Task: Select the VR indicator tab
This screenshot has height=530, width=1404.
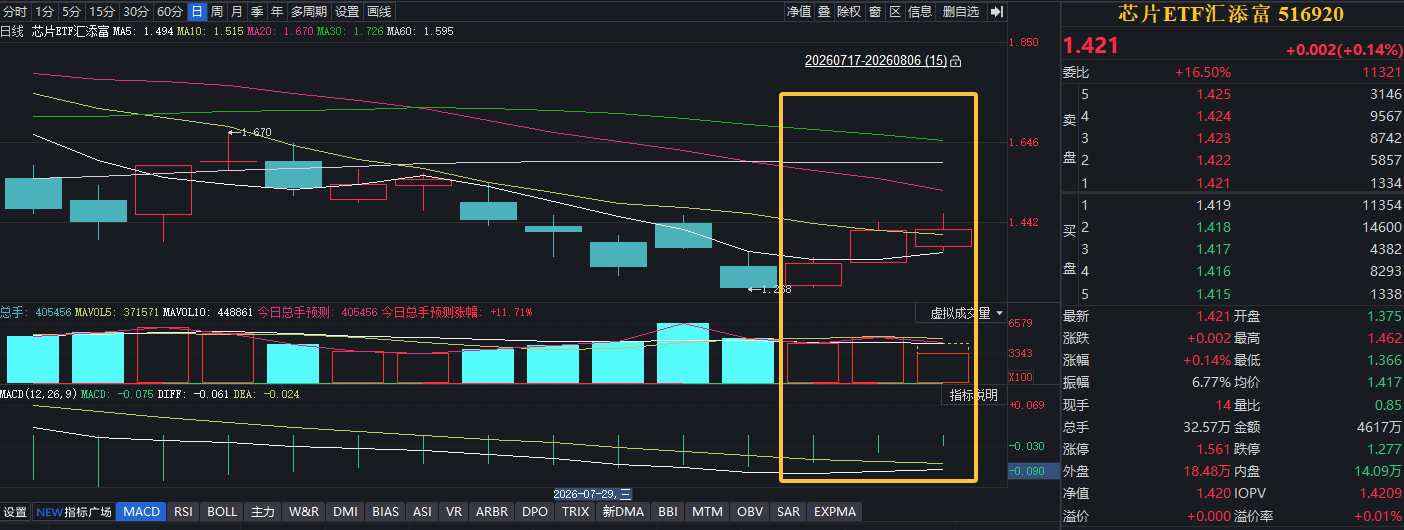Action: coord(455,512)
